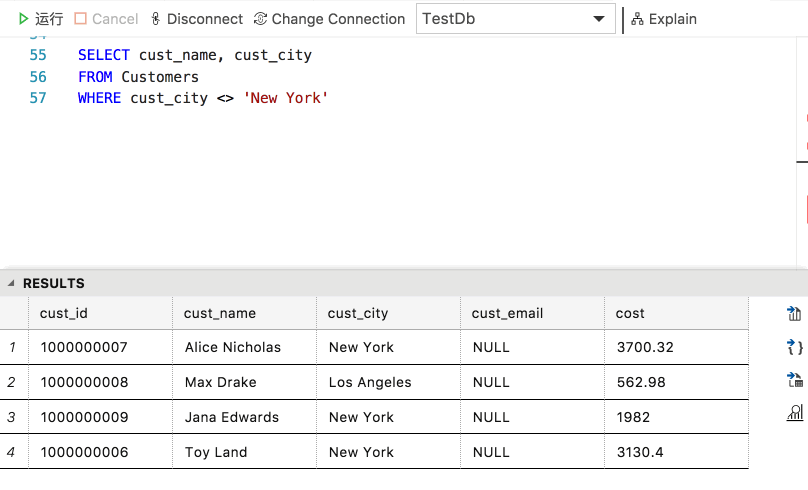
Task: Click cell 1000000009
Action: point(100,417)
